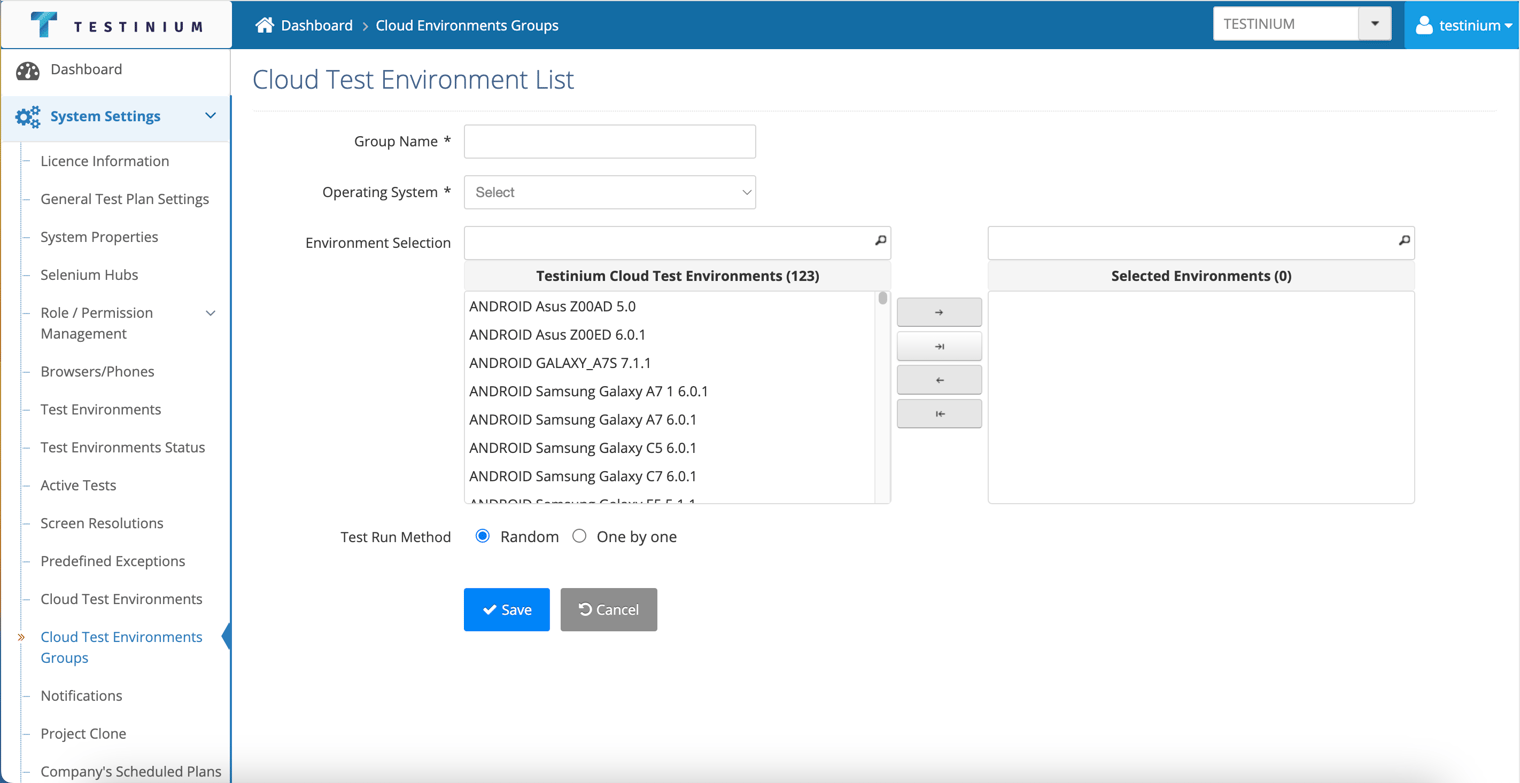
Task: Click the Testinium logo
Action: click(116, 25)
